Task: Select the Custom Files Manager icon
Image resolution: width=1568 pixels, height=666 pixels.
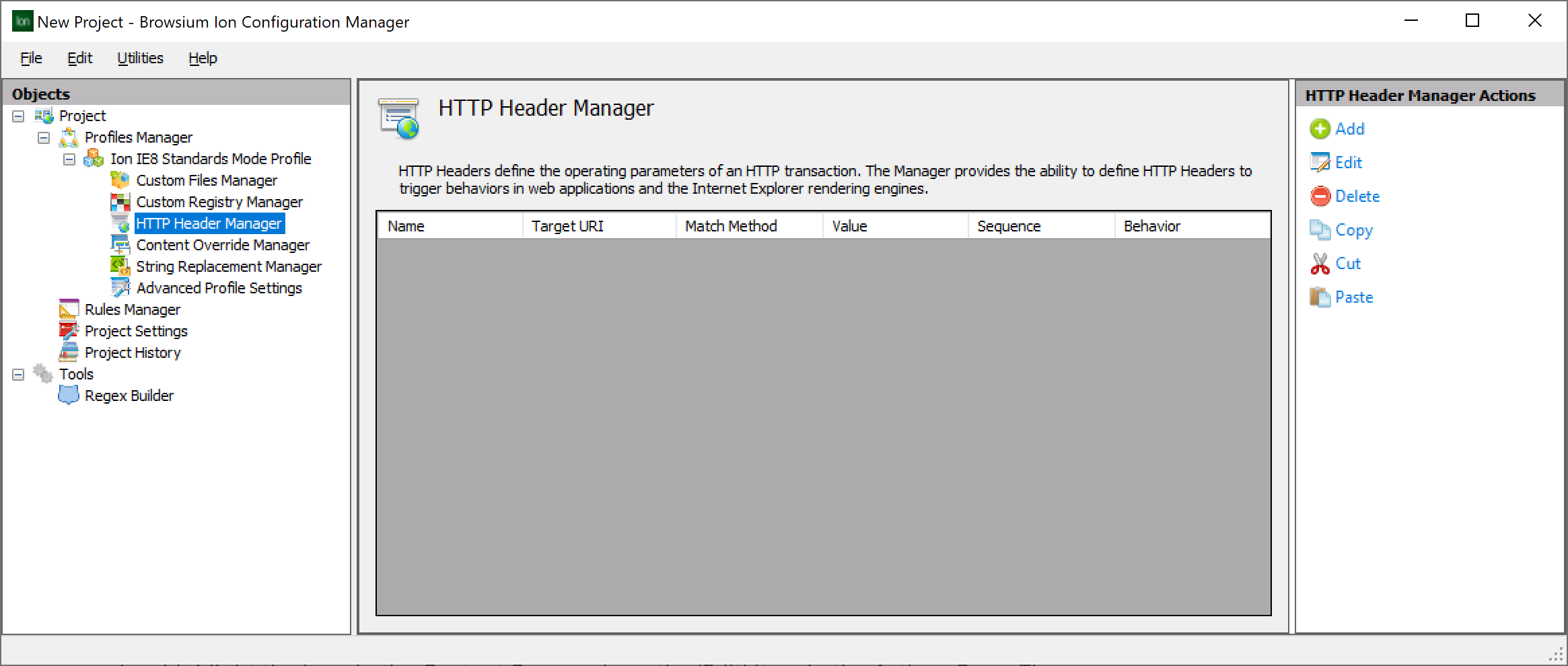Action: click(x=121, y=180)
